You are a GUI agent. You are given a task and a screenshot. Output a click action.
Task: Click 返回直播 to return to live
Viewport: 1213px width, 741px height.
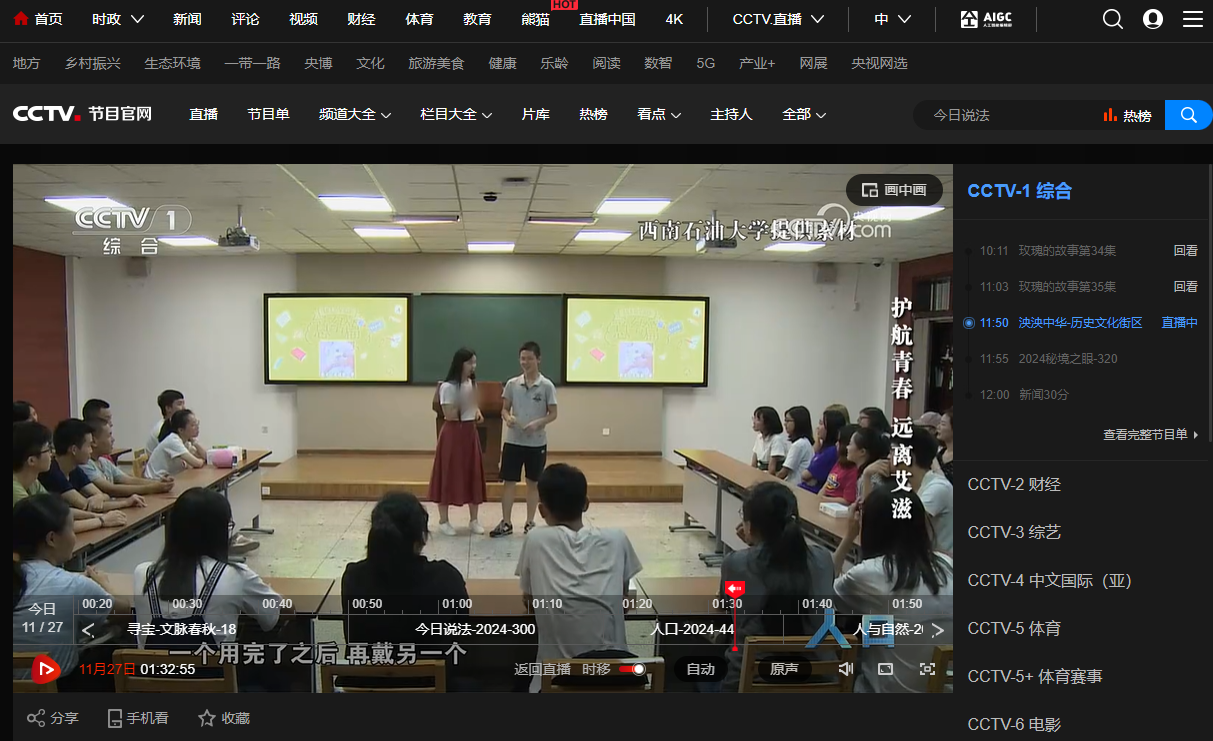[x=542, y=669]
